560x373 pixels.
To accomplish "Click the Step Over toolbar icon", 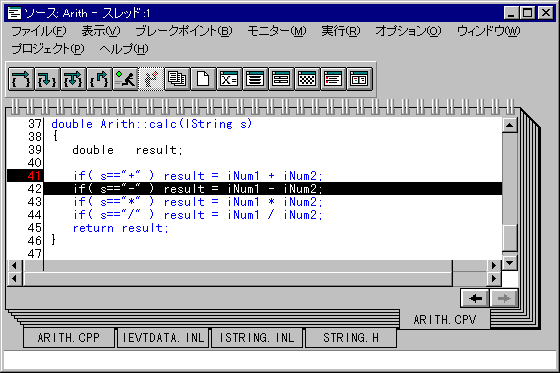I will 21,79.
